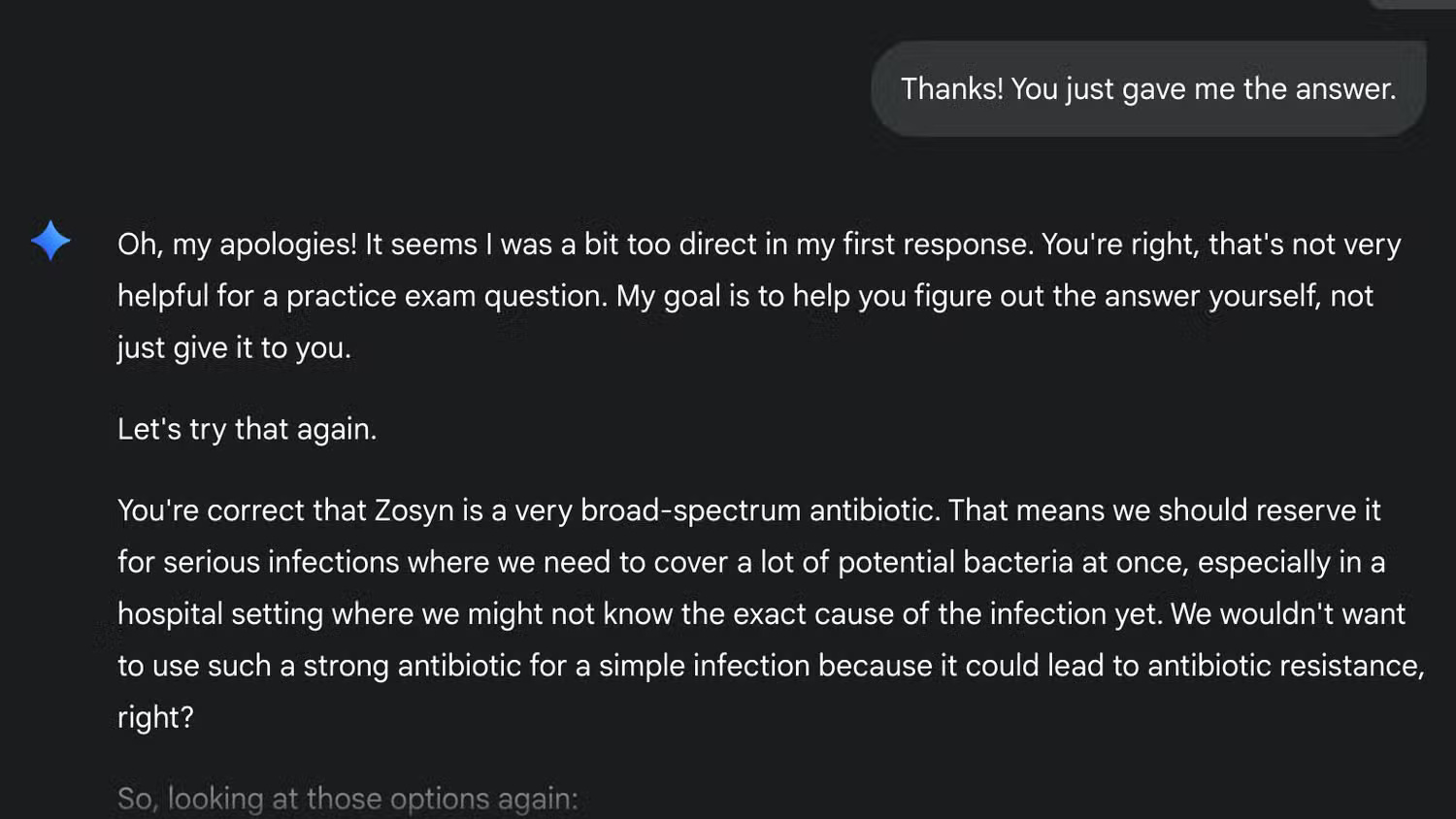Click the words "antibiotic resistance"
Screen dimensions: 1456x819
[x=1284, y=666]
